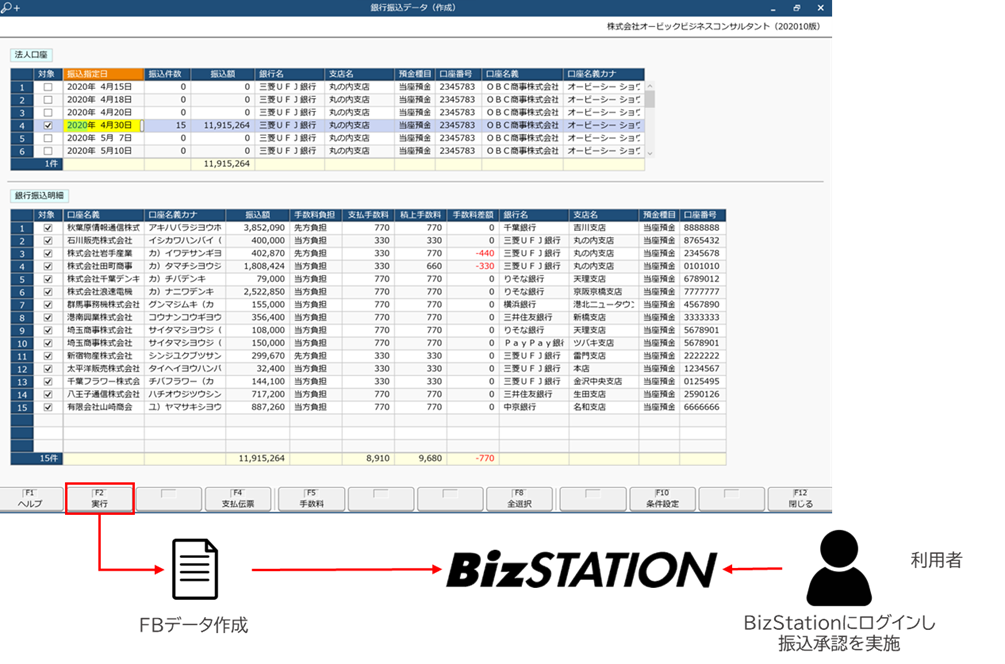Toggle checkbox for 2020年 4月18日 row
Screen dimensions: 1005x664
click(x=47, y=100)
